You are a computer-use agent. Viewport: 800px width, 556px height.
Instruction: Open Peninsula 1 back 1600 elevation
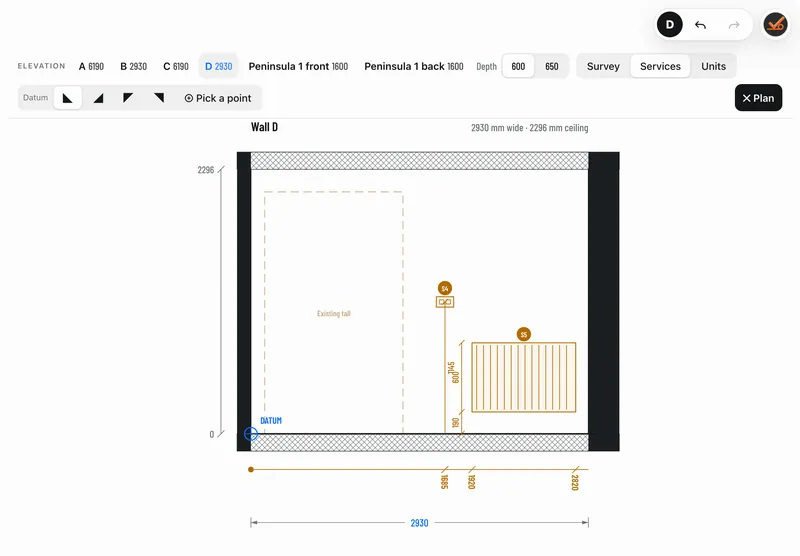(414, 66)
